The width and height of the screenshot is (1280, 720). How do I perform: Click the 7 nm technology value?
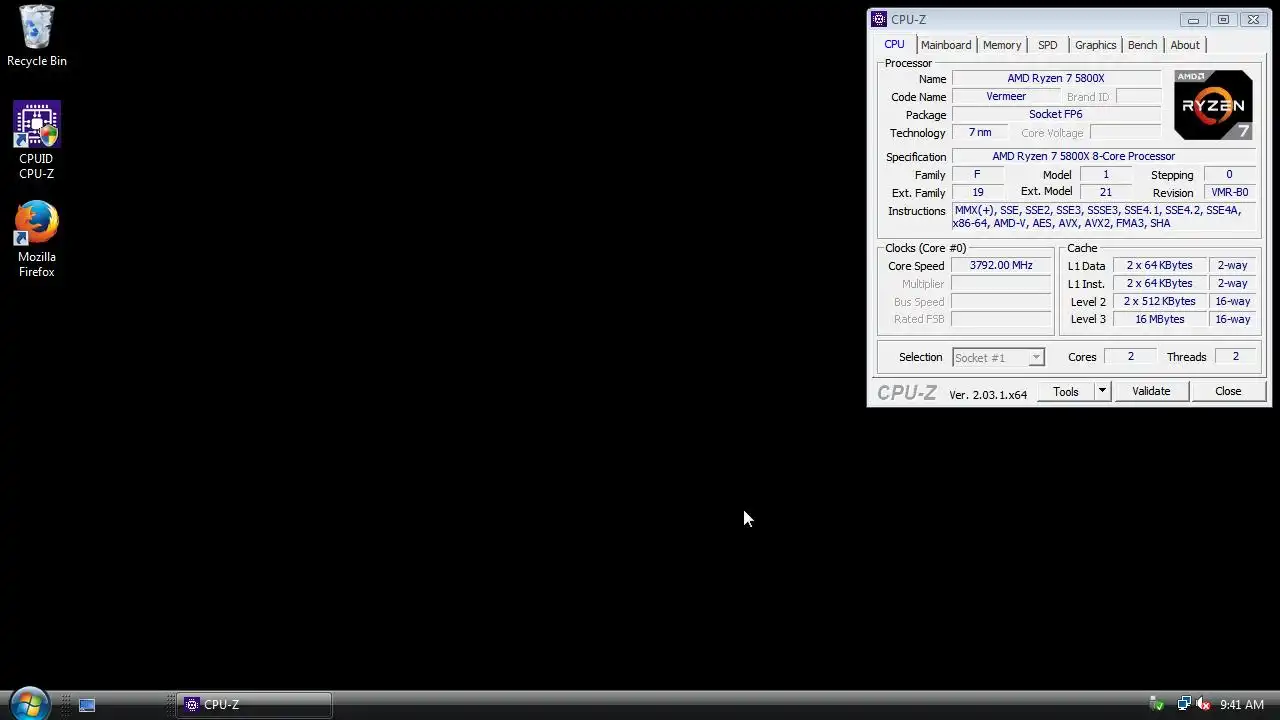pos(980,132)
